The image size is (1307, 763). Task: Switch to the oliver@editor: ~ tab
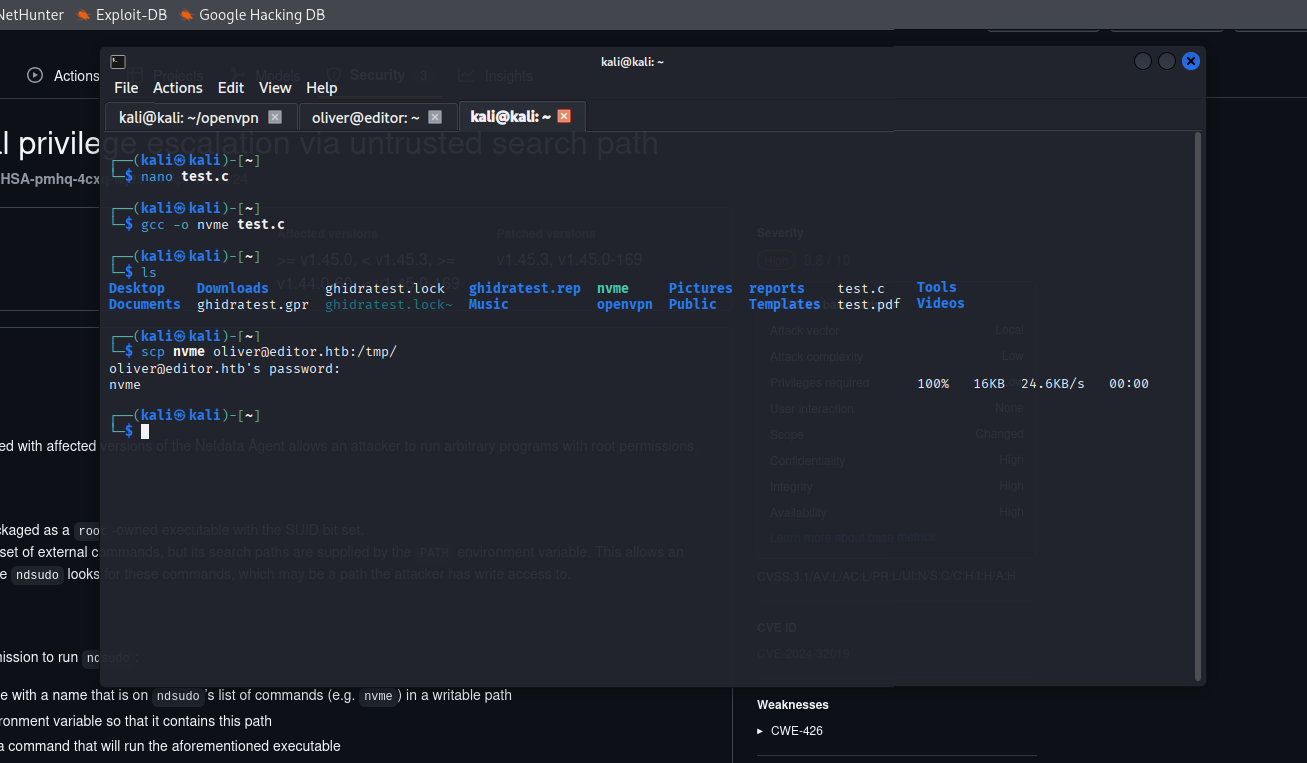tap(366, 117)
